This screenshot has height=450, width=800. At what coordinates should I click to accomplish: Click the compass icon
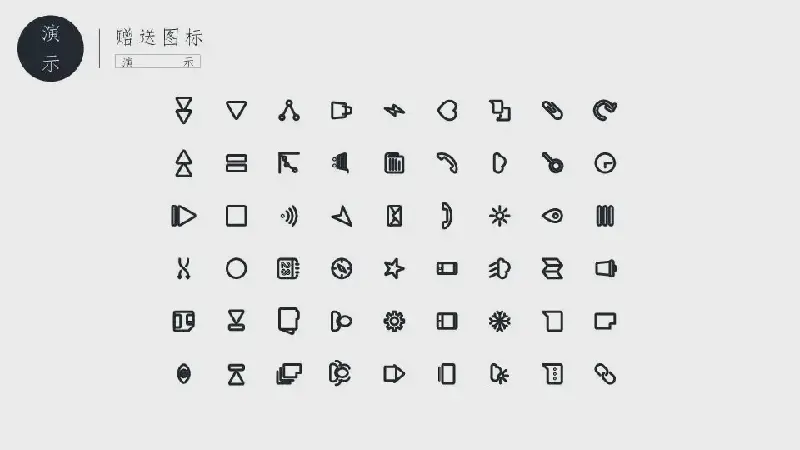click(x=341, y=268)
